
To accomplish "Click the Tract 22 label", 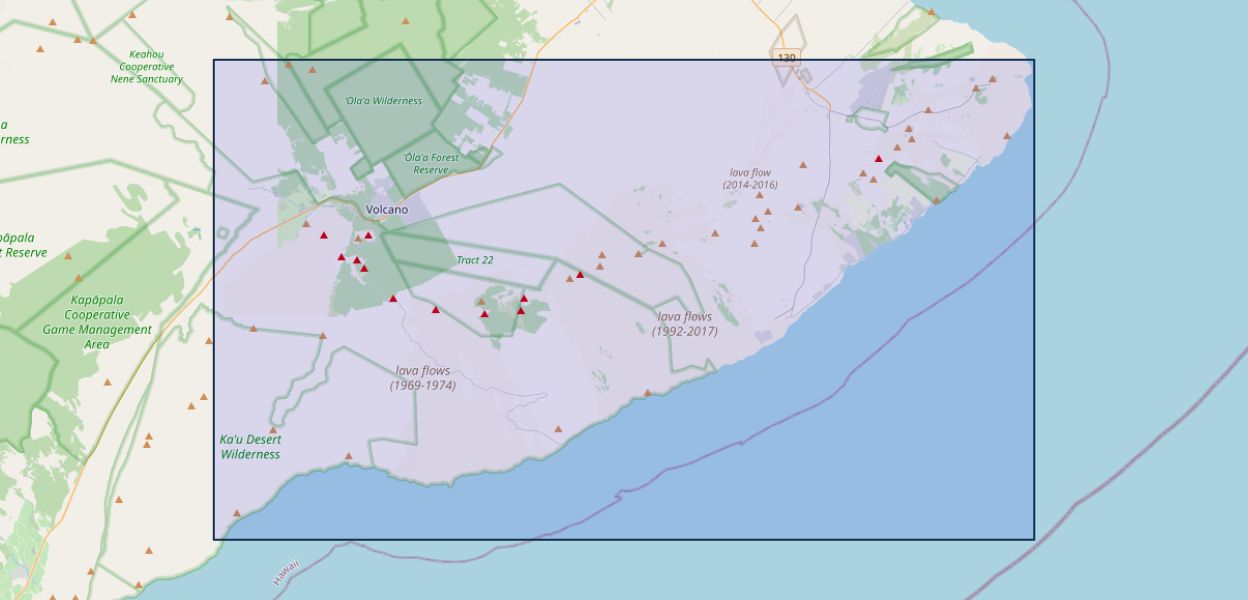I will [475, 260].
